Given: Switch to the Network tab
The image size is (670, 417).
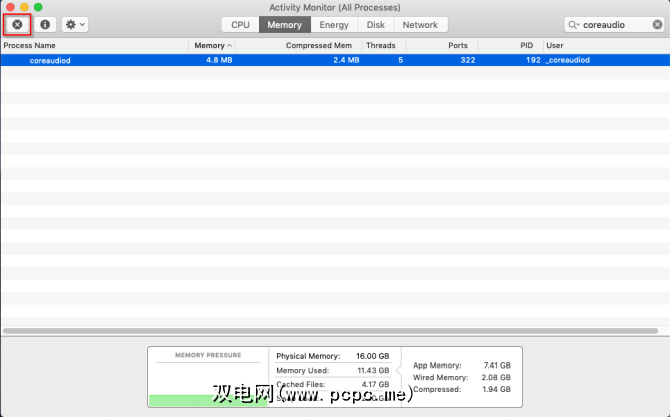Looking at the screenshot, I should (x=420, y=25).
